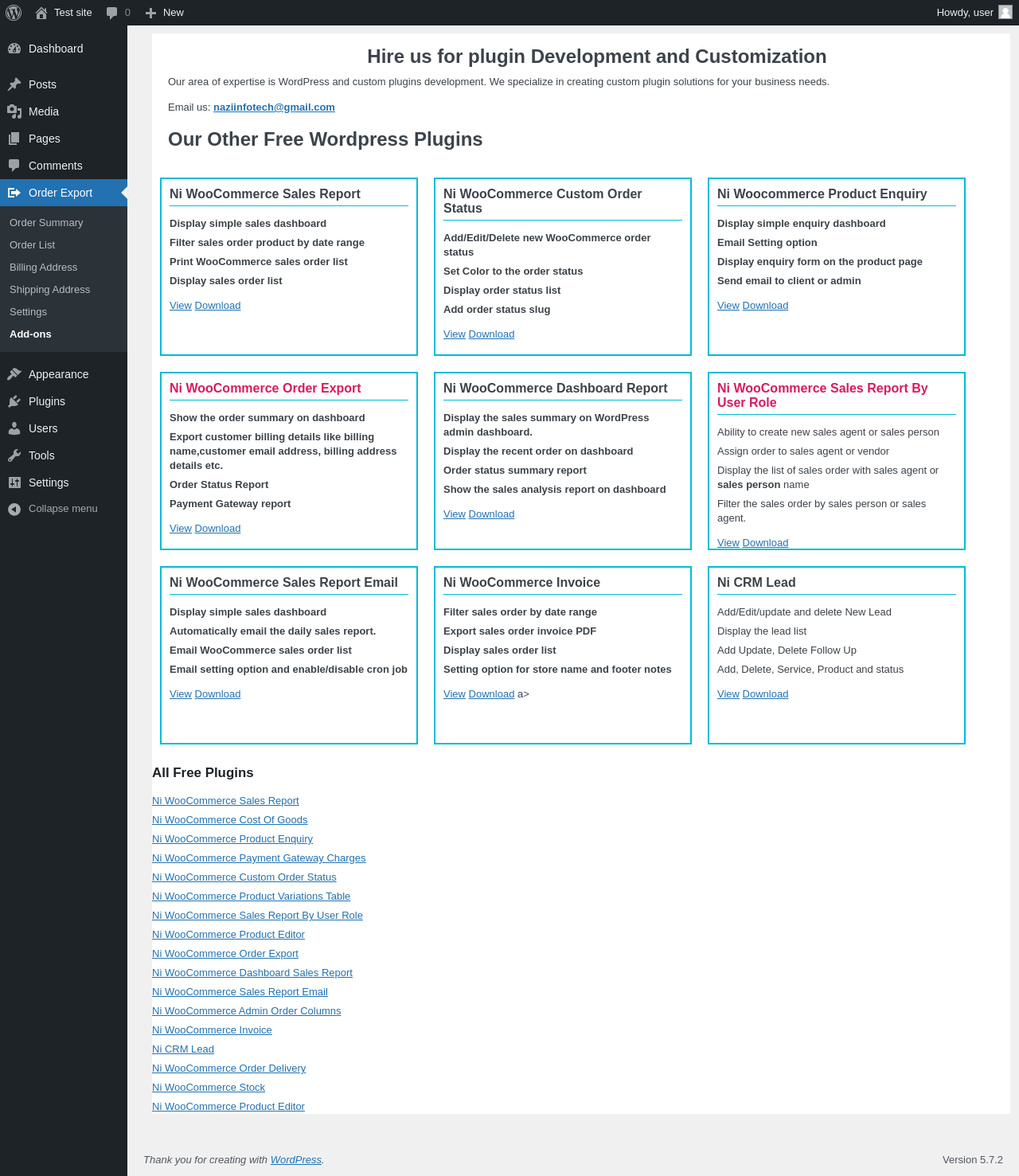Click the Dashboard gauge icon

pyautogui.click(x=14, y=49)
